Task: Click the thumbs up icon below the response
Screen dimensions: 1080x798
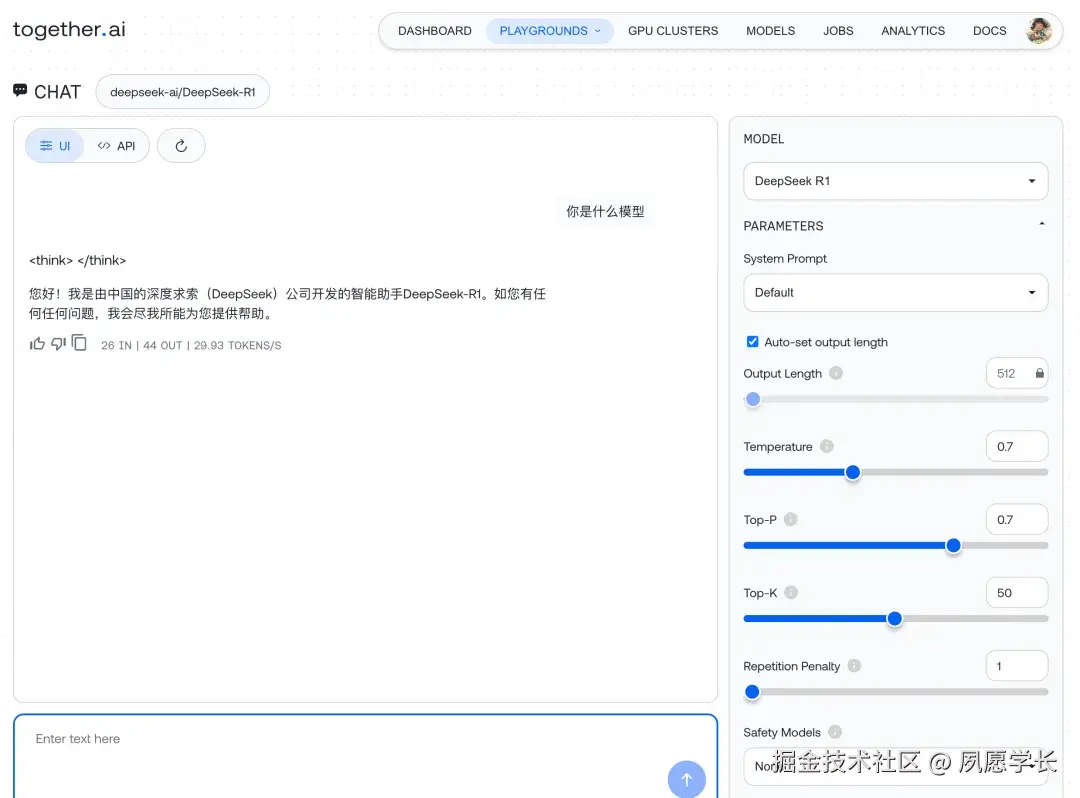Action: click(x=37, y=343)
